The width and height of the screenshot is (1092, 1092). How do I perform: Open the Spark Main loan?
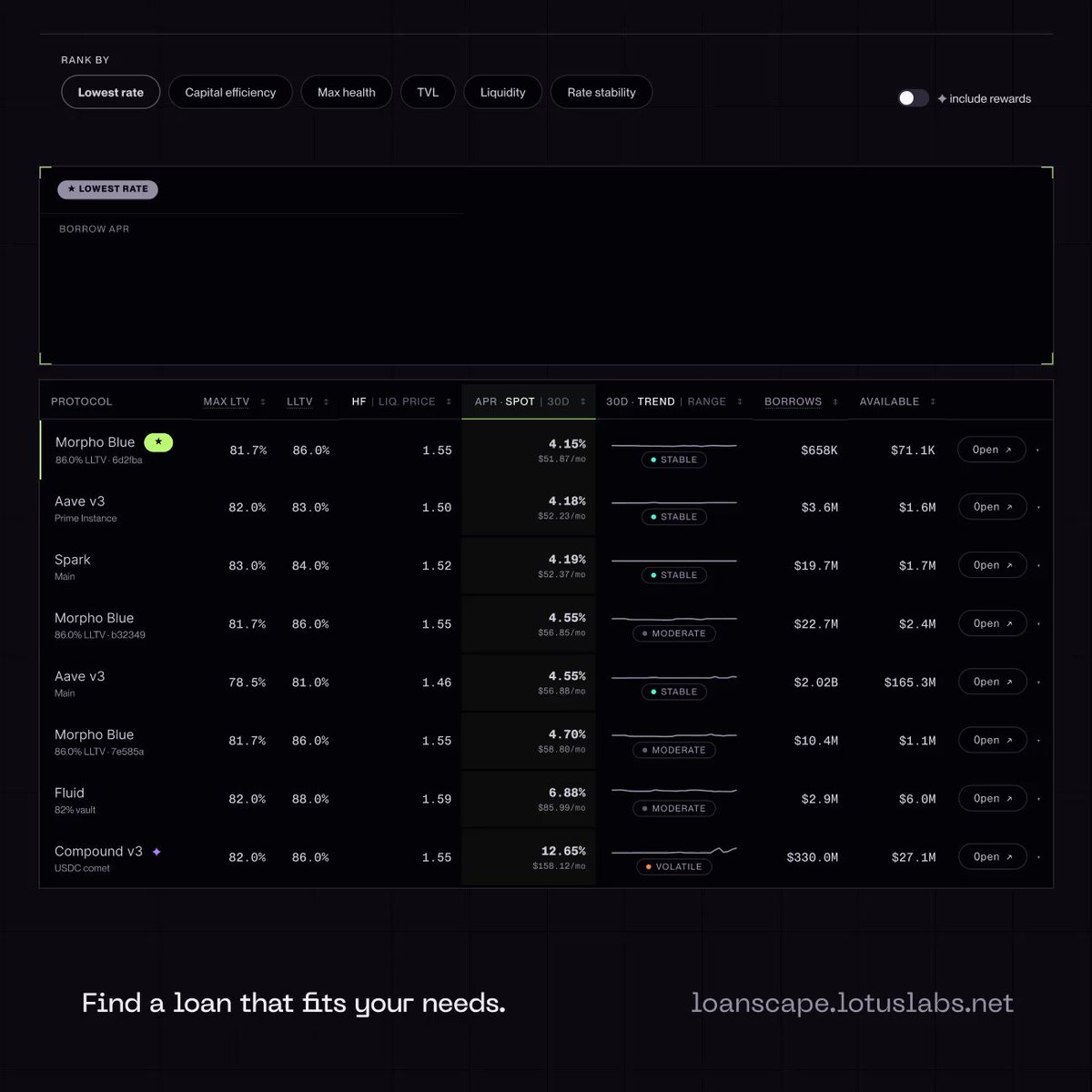pos(992,565)
